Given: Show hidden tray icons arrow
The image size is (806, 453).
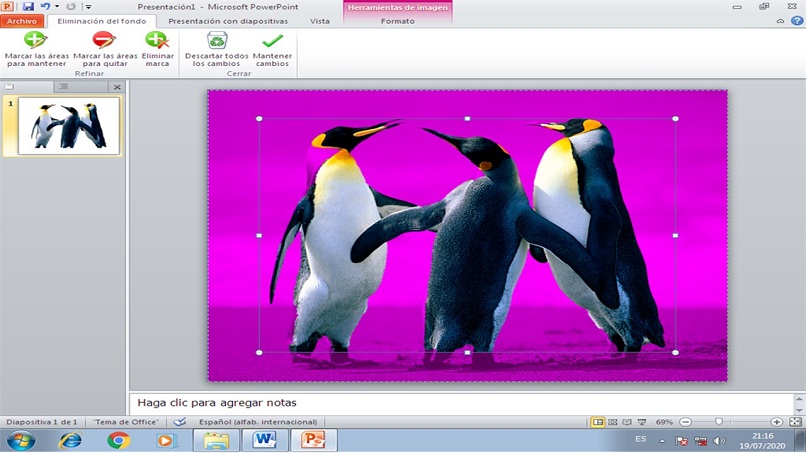Looking at the screenshot, I should point(662,441).
